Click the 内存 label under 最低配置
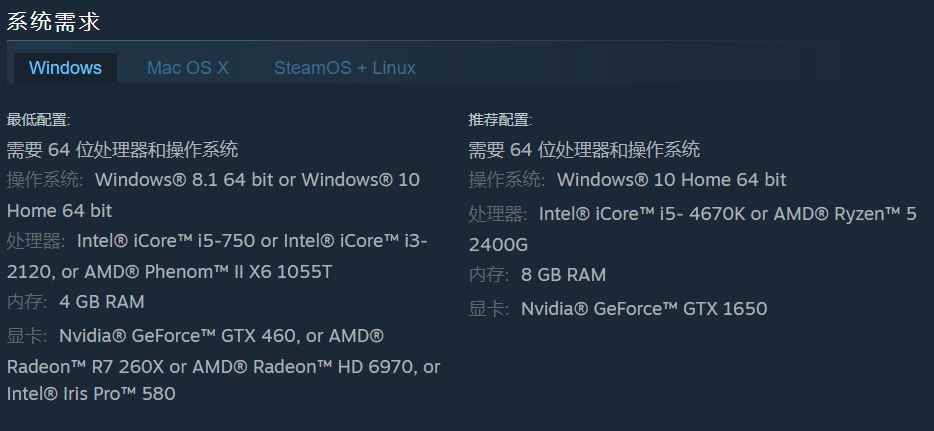Viewport: 934px width, 431px height. (27, 302)
